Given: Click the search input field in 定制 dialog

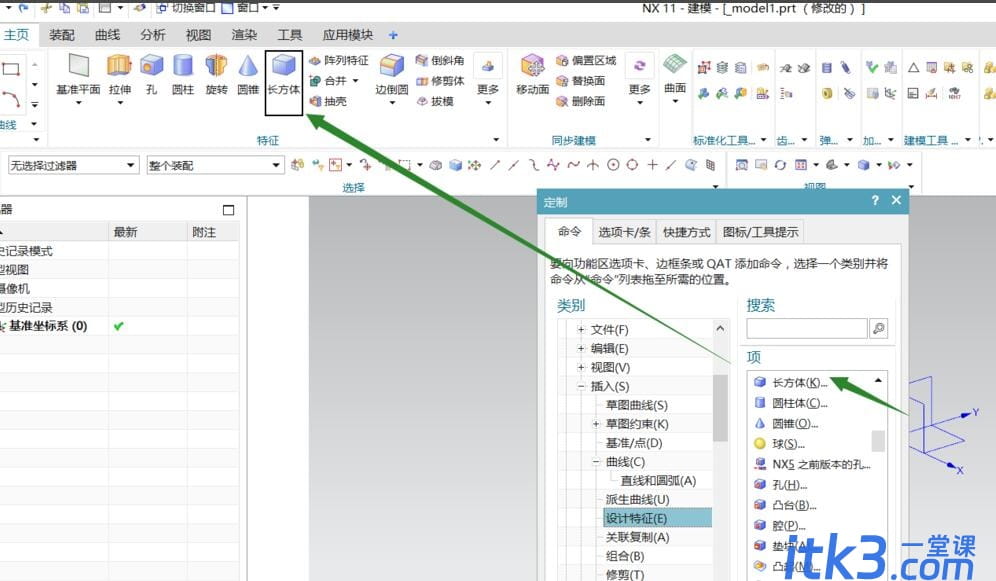Looking at the screenshot, I should [807, 328].
